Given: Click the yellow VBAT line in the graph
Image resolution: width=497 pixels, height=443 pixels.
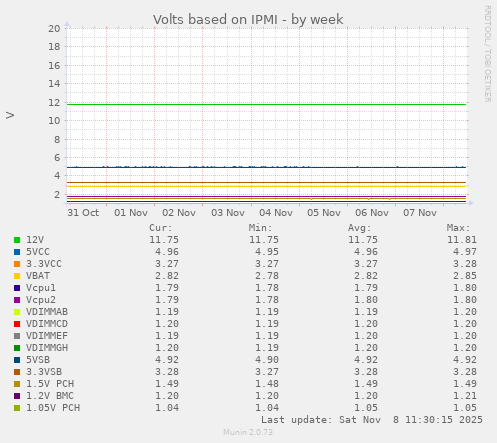Looking at the screenshot, I should click(267, 186).
